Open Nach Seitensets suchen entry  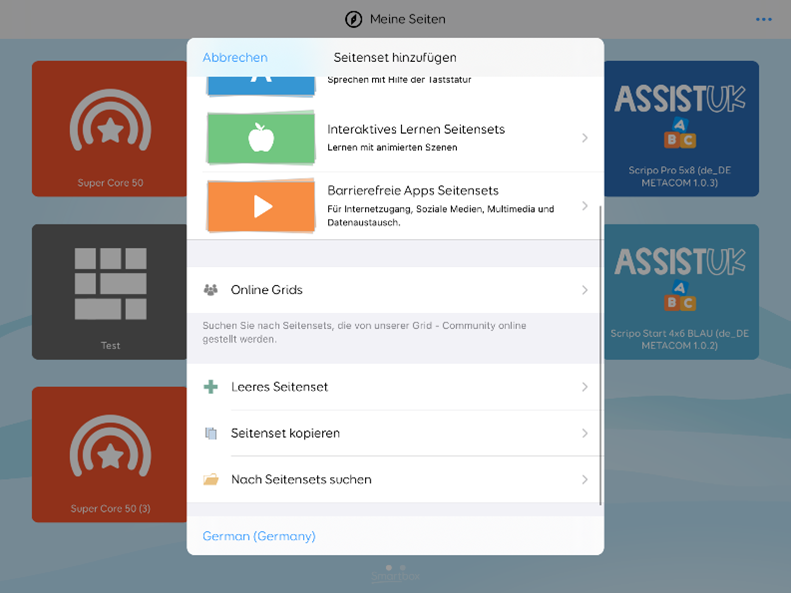301,480
